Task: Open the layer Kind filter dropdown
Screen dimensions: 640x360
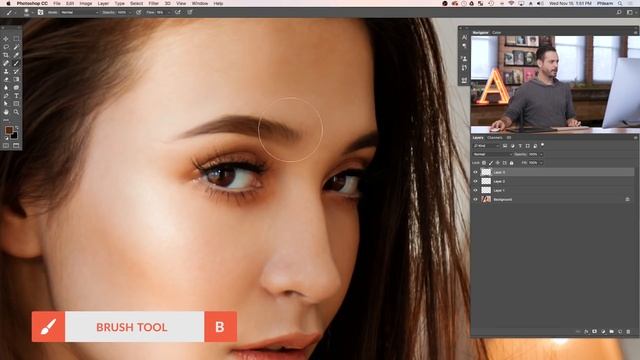Action: [487, 146]
